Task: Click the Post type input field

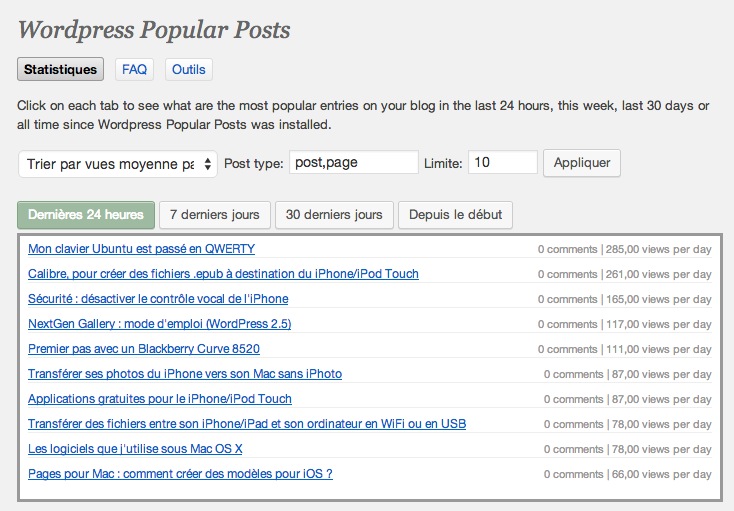Action: [353, 163]
